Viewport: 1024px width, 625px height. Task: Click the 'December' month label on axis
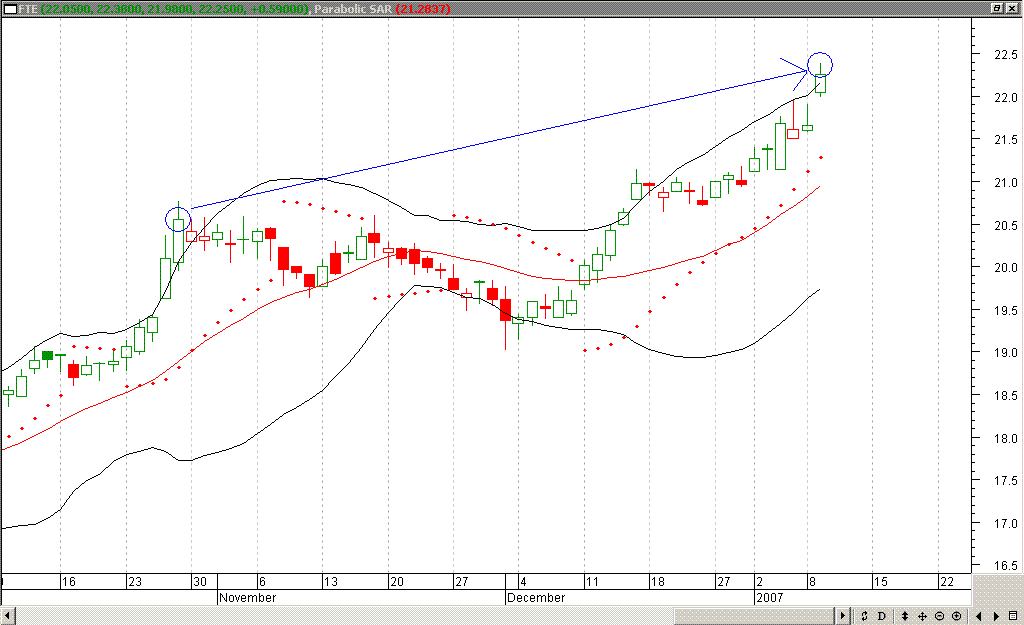(x=536, y=598)
